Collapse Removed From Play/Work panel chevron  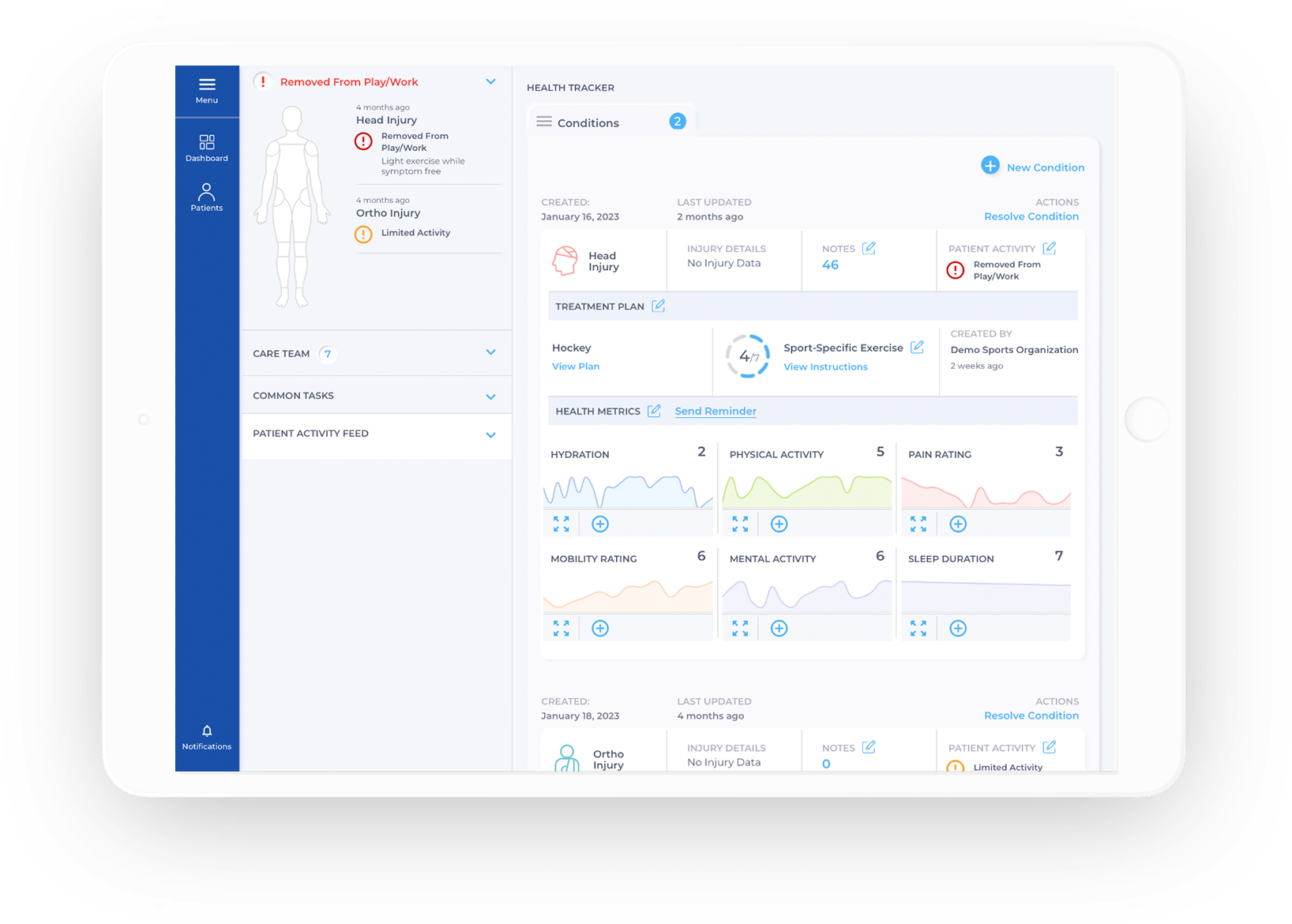(x=490, y=81)
